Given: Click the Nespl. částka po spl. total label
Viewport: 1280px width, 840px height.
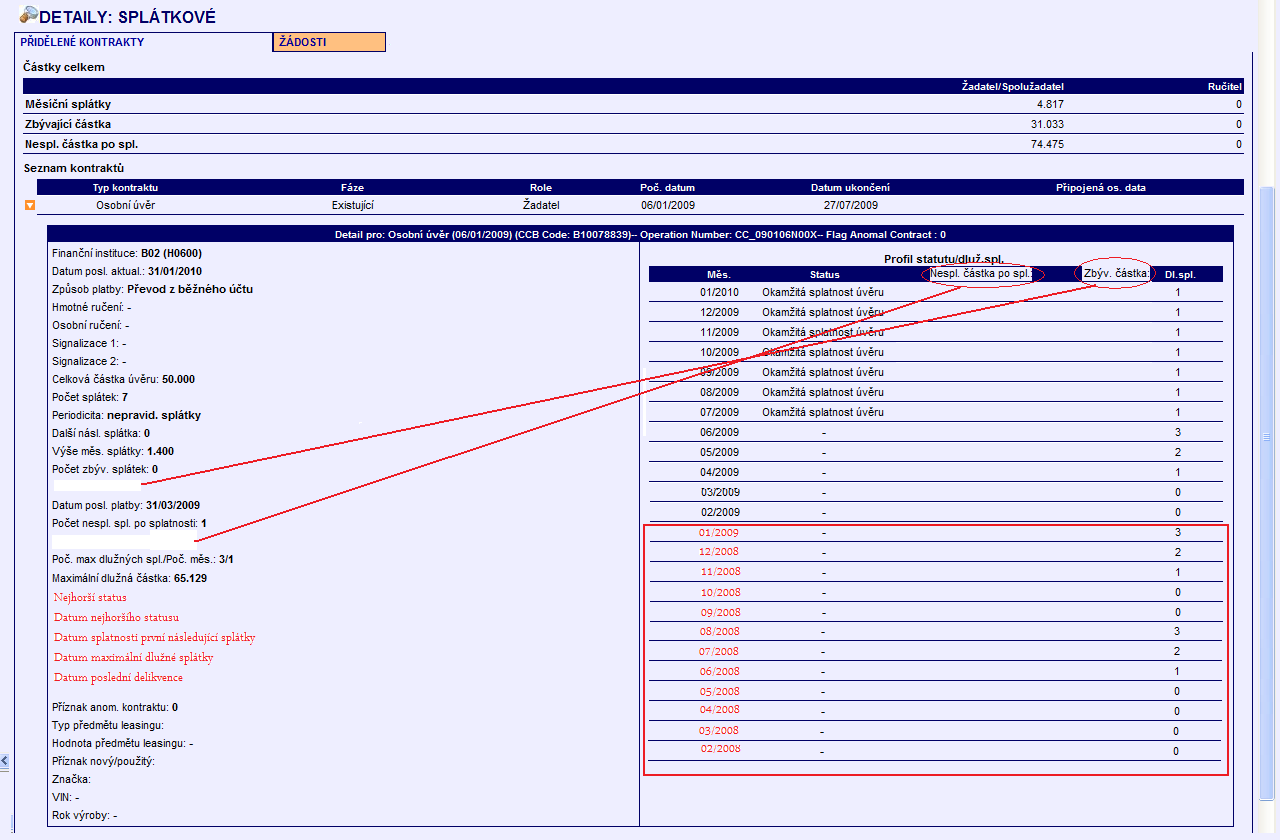Looking at the screenshot, I should tap(81, 144).
